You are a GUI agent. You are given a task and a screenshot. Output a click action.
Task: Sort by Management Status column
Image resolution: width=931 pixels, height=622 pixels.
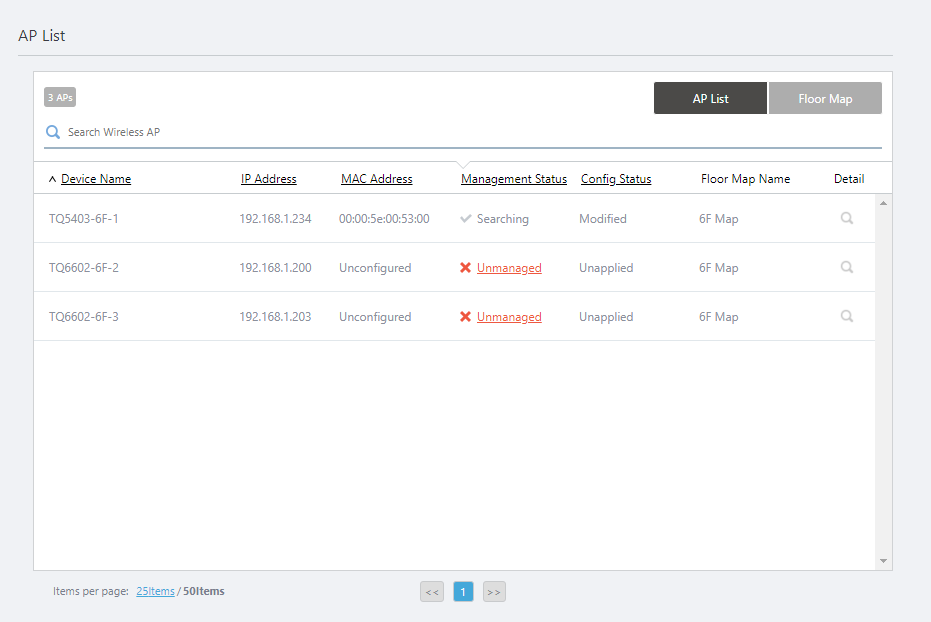click(x=513, y=179)
